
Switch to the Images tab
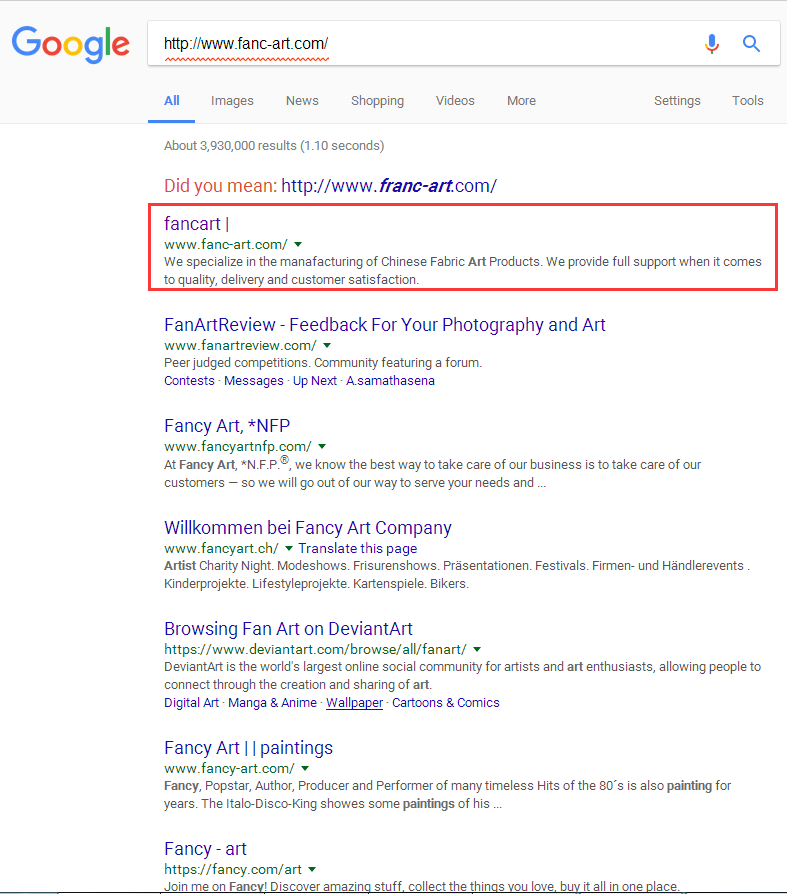pos(232,100)
